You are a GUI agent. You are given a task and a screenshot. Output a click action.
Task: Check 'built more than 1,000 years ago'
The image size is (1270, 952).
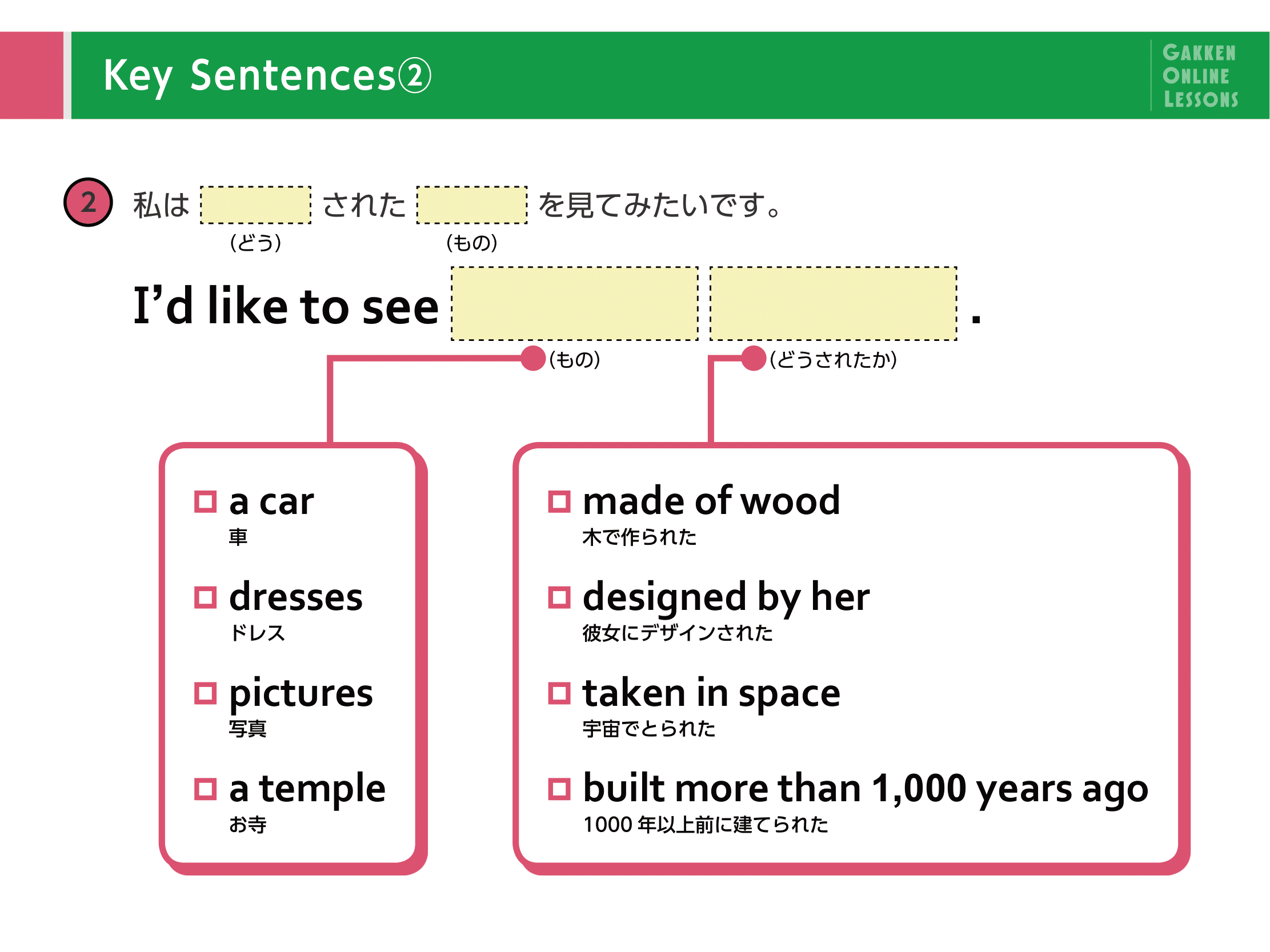[x=559, y=789]
